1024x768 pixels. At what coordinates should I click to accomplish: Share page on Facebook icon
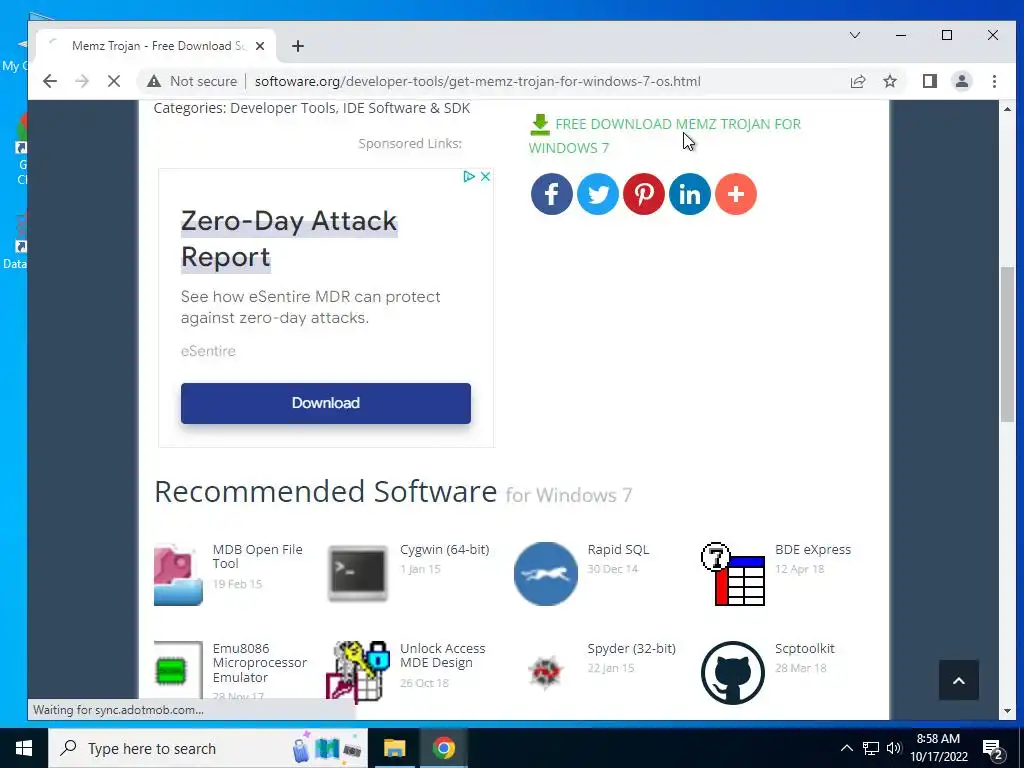tap(551, 194)
